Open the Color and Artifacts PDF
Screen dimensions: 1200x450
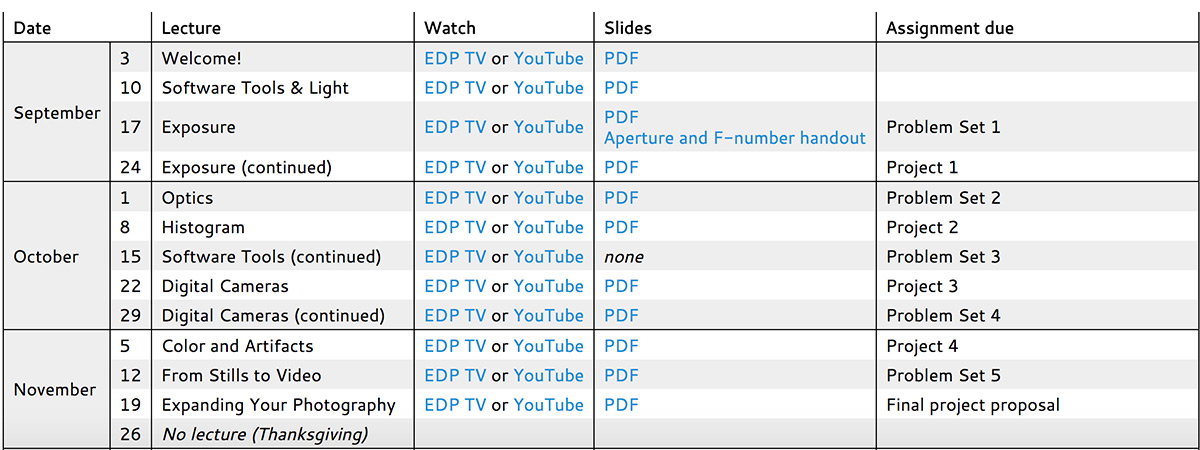click(621, 346)
